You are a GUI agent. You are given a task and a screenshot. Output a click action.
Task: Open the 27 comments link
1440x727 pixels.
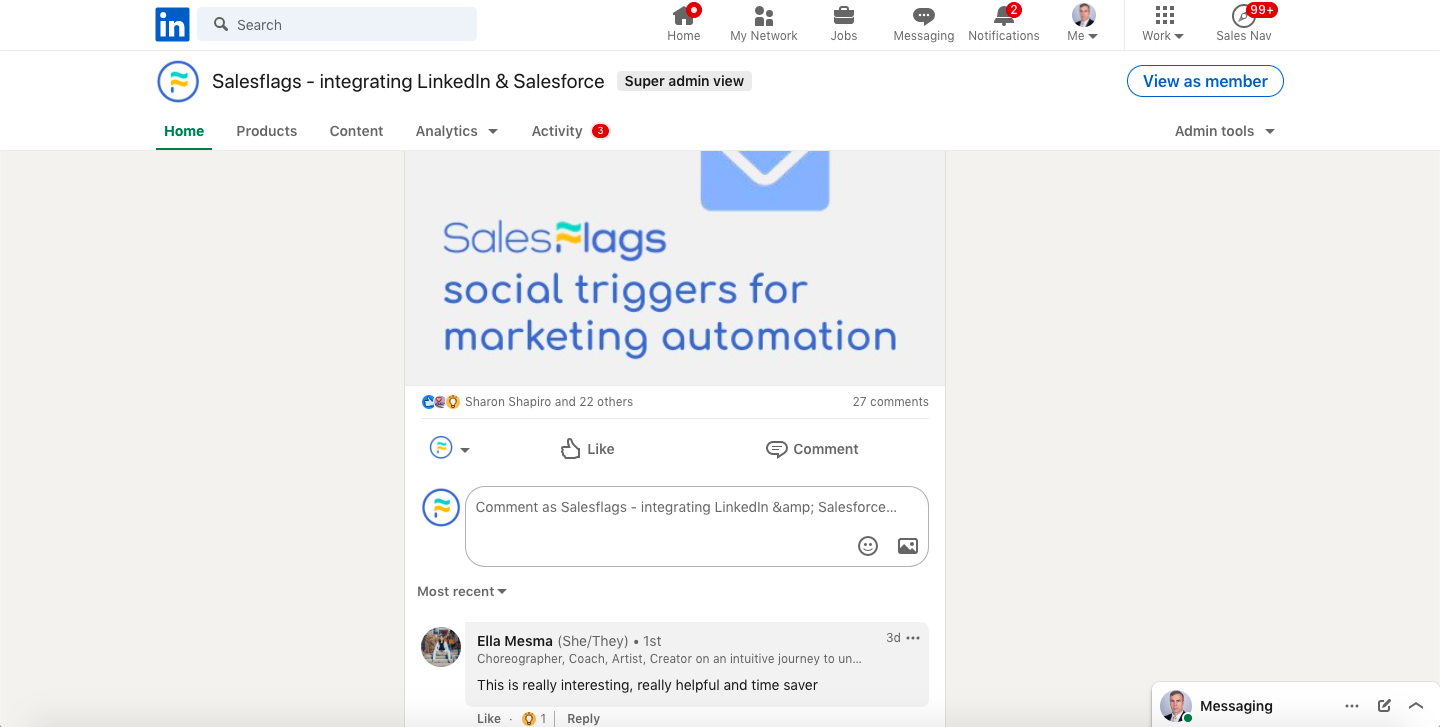coord(890,402)
